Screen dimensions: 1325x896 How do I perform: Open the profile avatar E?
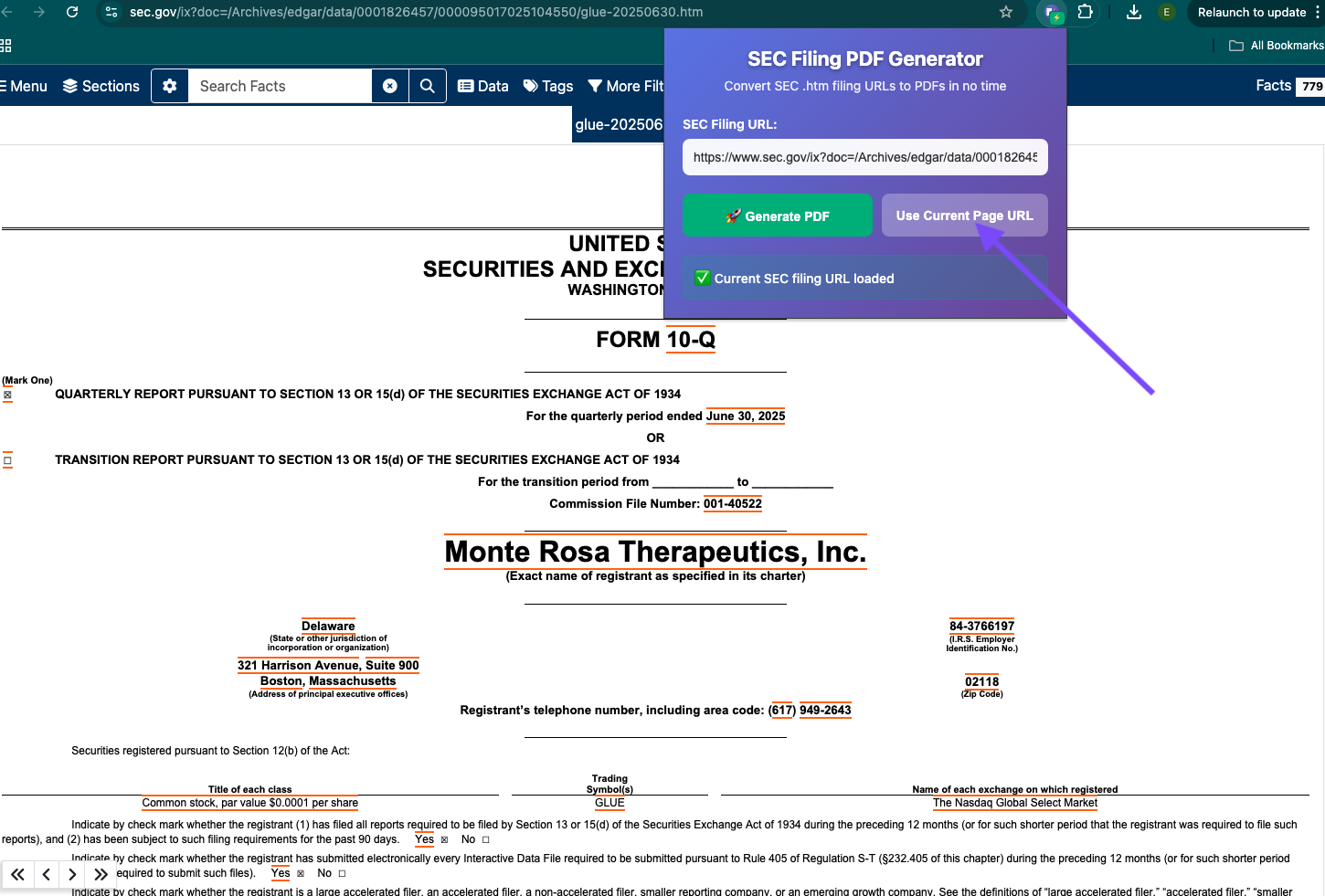(x=1166, y=12)
